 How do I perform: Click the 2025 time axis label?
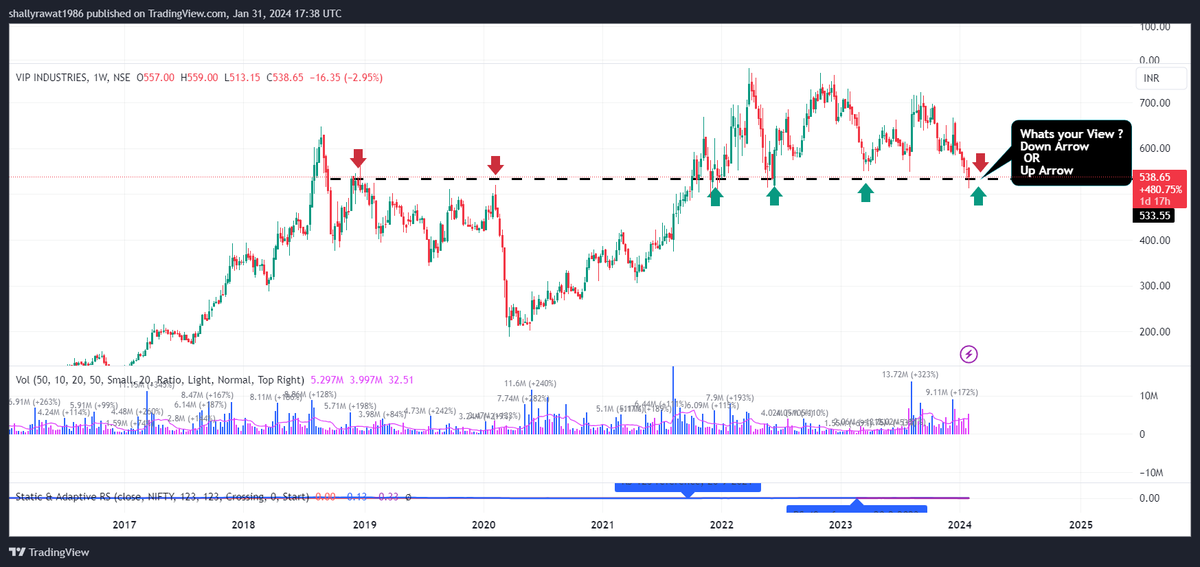click(1081, 524)
